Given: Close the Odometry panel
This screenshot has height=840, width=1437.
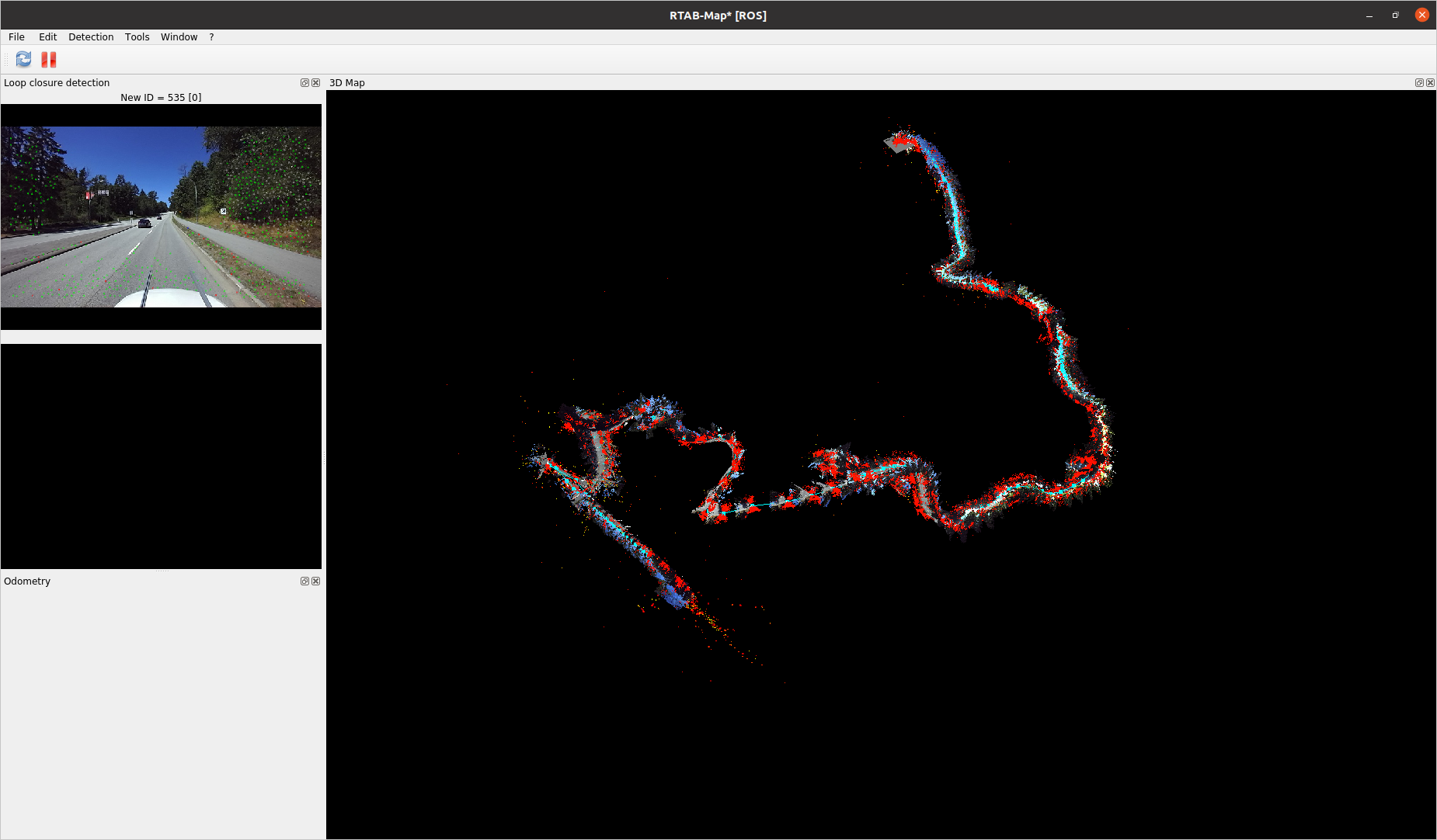Looking at the screenshot, I should [316, 581].
